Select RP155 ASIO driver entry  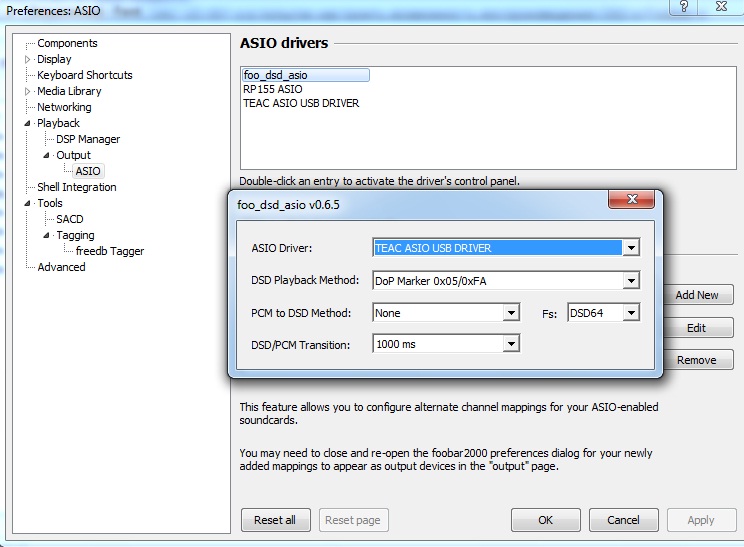tap(273, 89)
